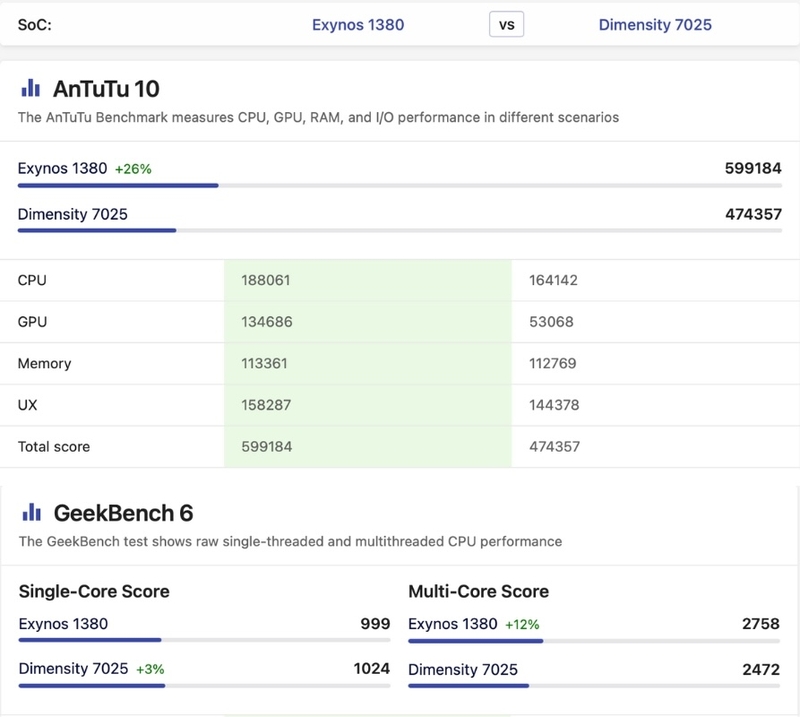Select the +3% badge beside Dimensity 7025
Image resolution: width=800 pixels, height=717 pixels.
coord(151,669)
